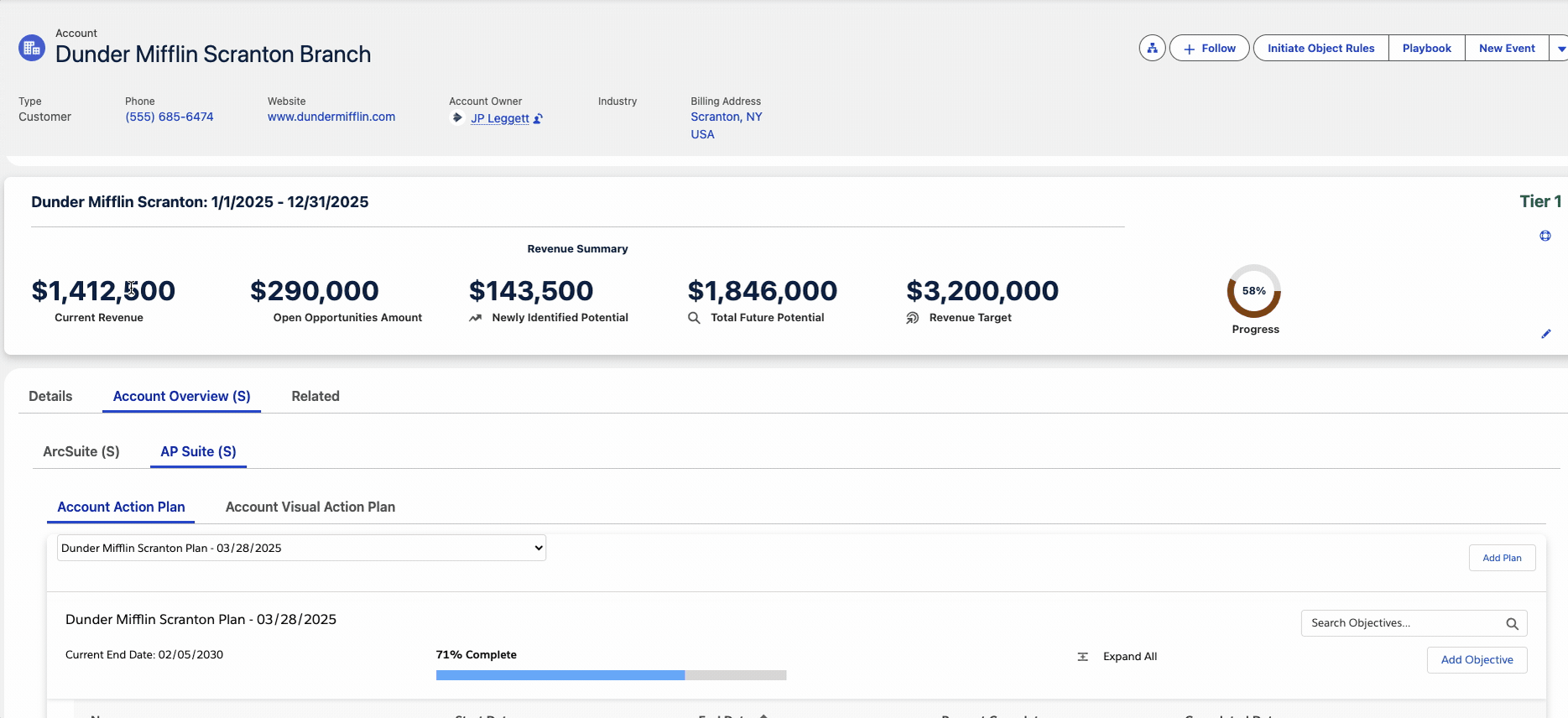Open more actions dropdown next to New Event
1568x718 pixels.
1560,49
